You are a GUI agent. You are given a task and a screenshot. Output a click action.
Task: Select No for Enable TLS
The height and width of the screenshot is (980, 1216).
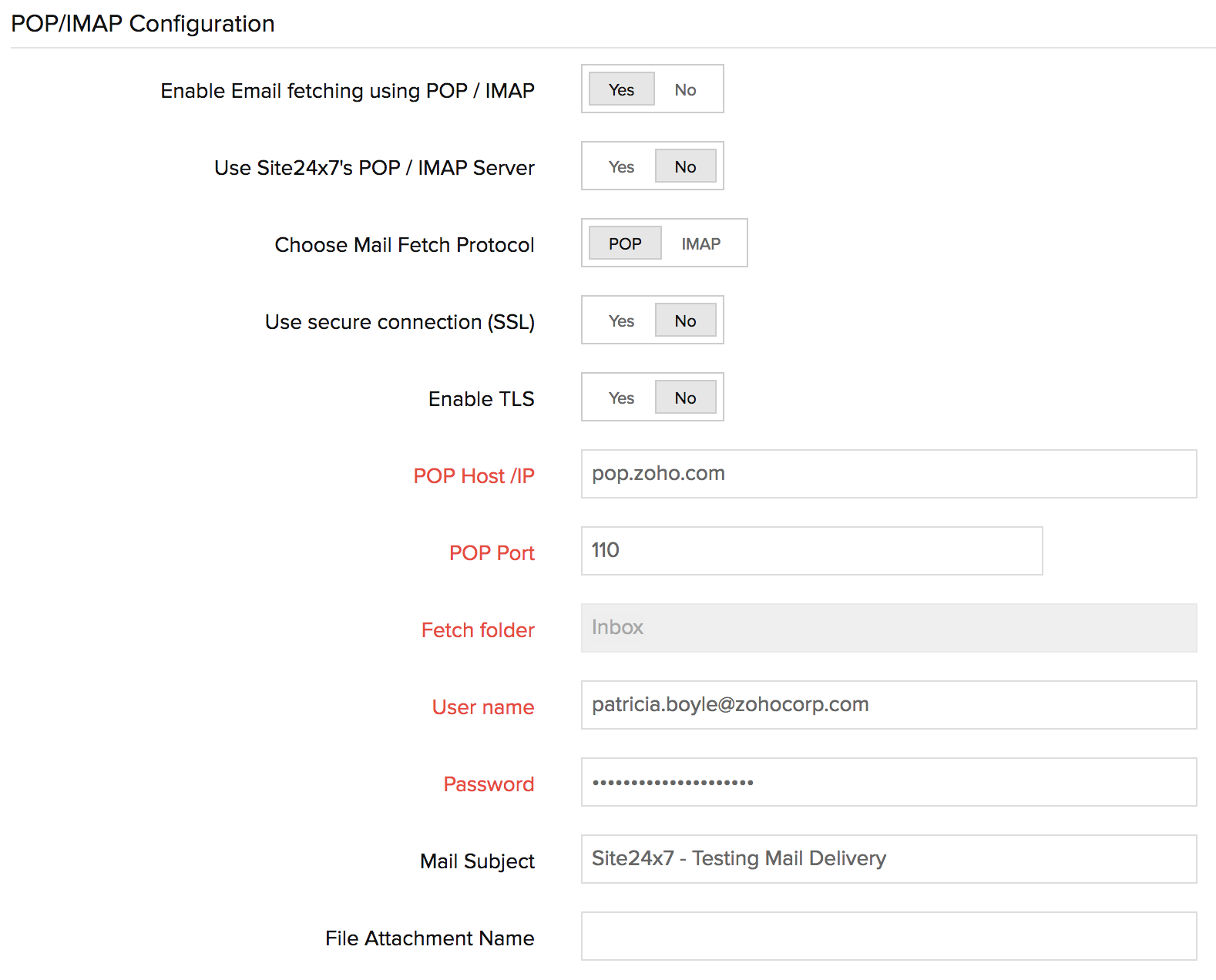coord(685,398)
